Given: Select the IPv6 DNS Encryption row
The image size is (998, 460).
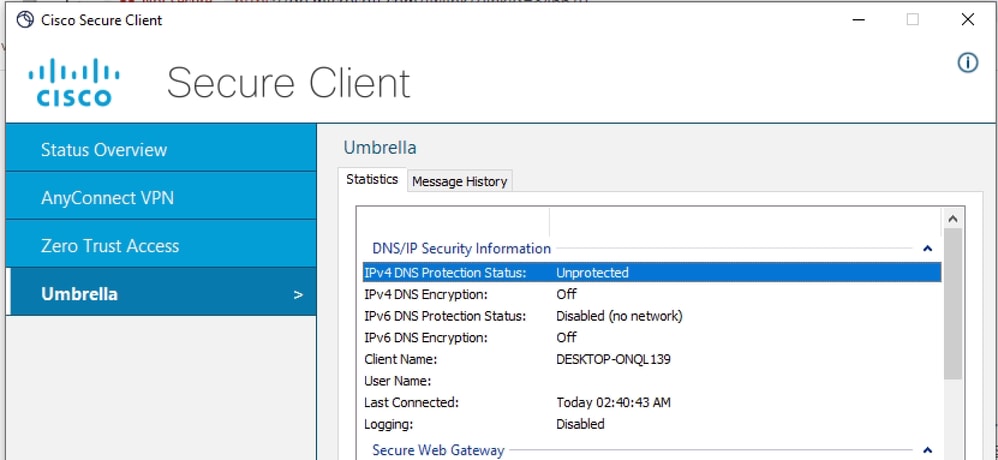Looking at the screenshot, I should point(652,337).
